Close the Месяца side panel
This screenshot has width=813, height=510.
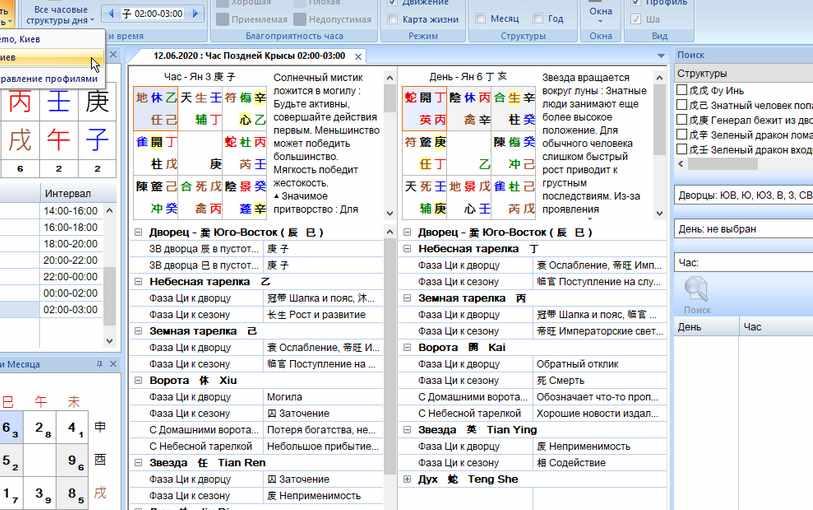click(x=112, y=363)
